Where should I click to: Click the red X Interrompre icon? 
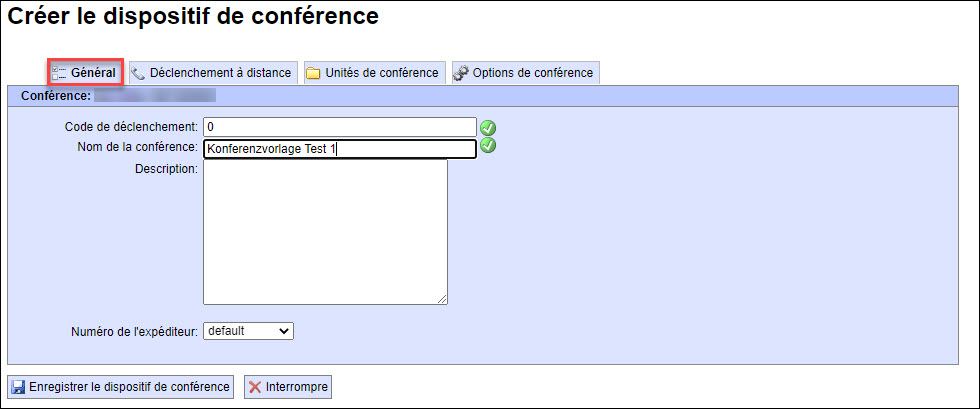point(254,387)
